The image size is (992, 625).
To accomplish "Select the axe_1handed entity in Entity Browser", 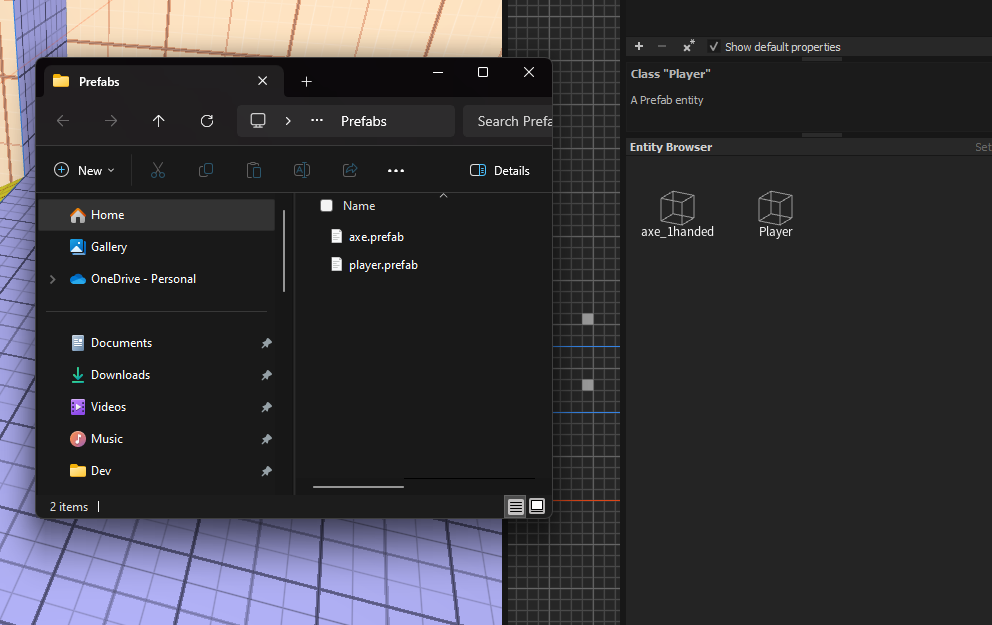I will 677,214.
